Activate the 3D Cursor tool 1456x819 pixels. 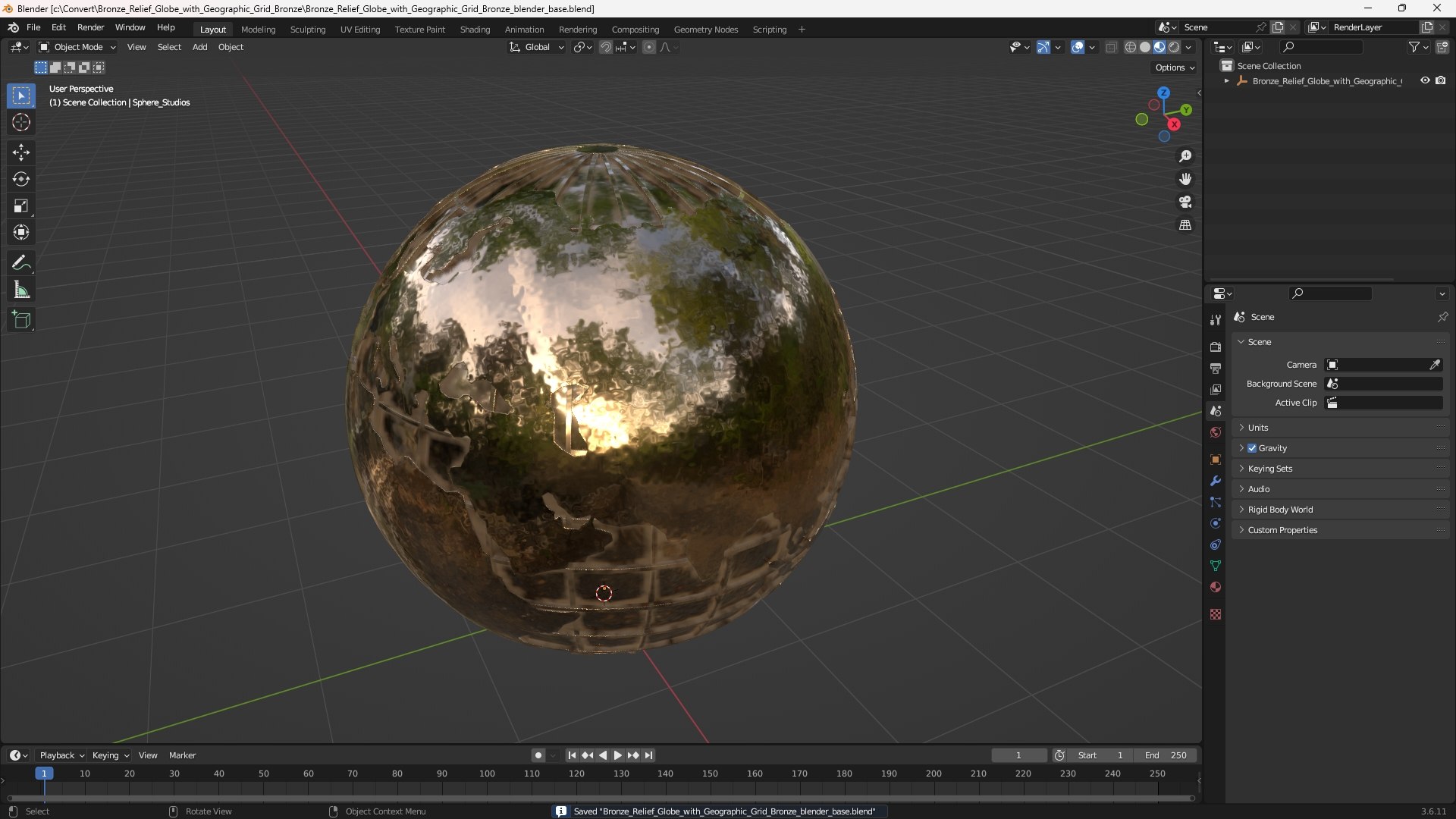coord(21,122)
